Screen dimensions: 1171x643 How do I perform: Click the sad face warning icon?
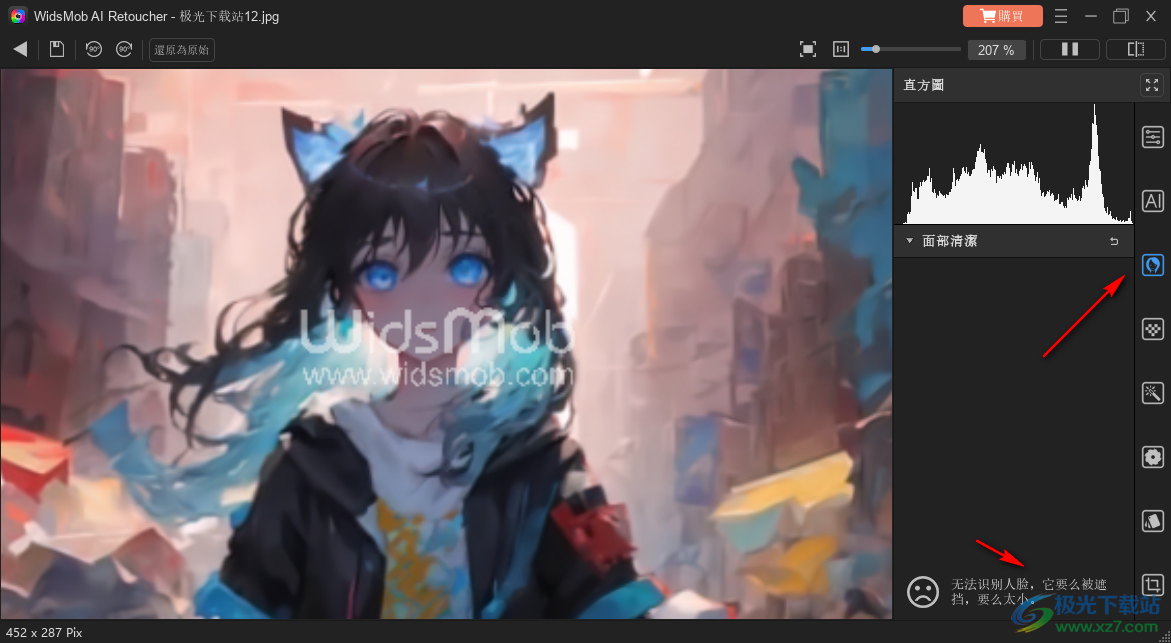pos(923,591)
